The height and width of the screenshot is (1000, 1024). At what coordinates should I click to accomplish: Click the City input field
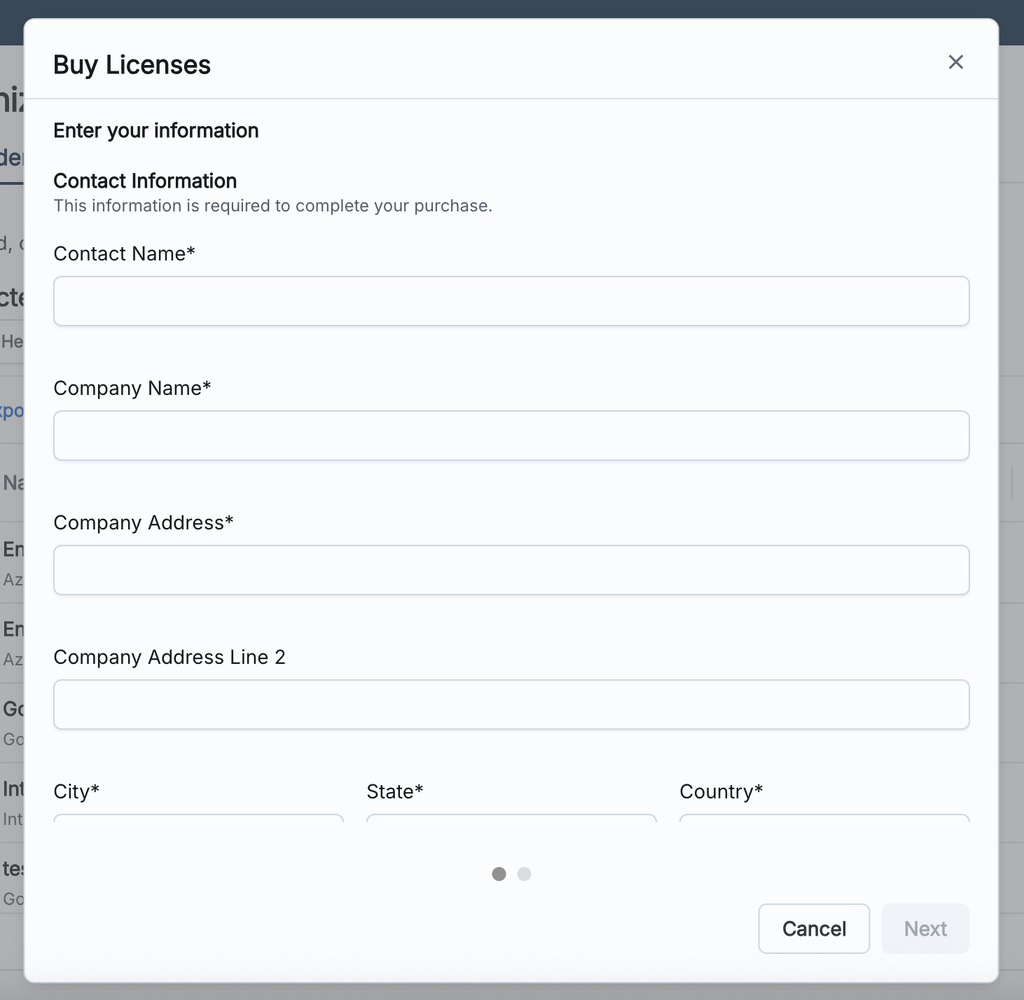pos(198,819)
